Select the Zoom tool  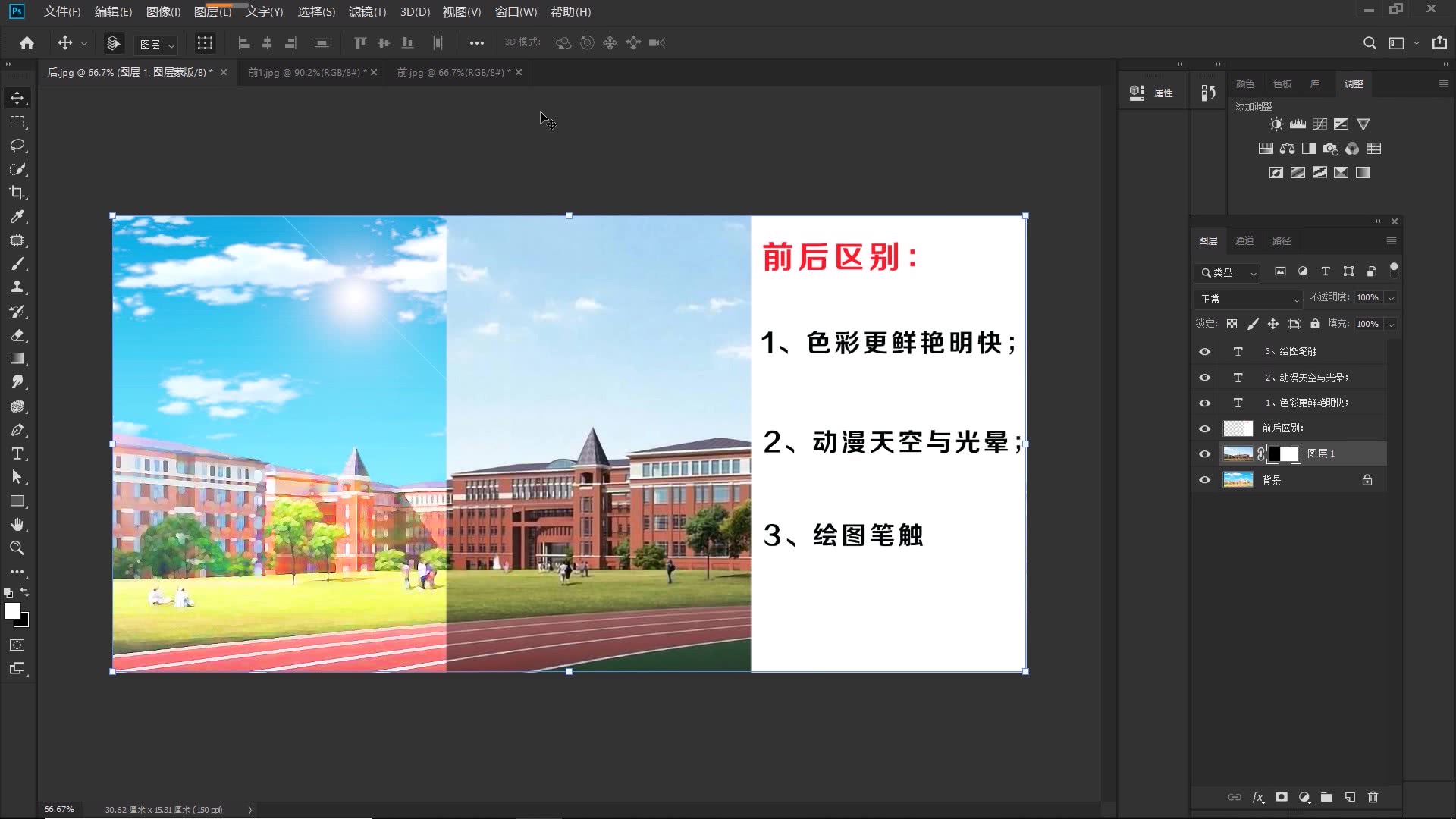click(x=17, y=548)
